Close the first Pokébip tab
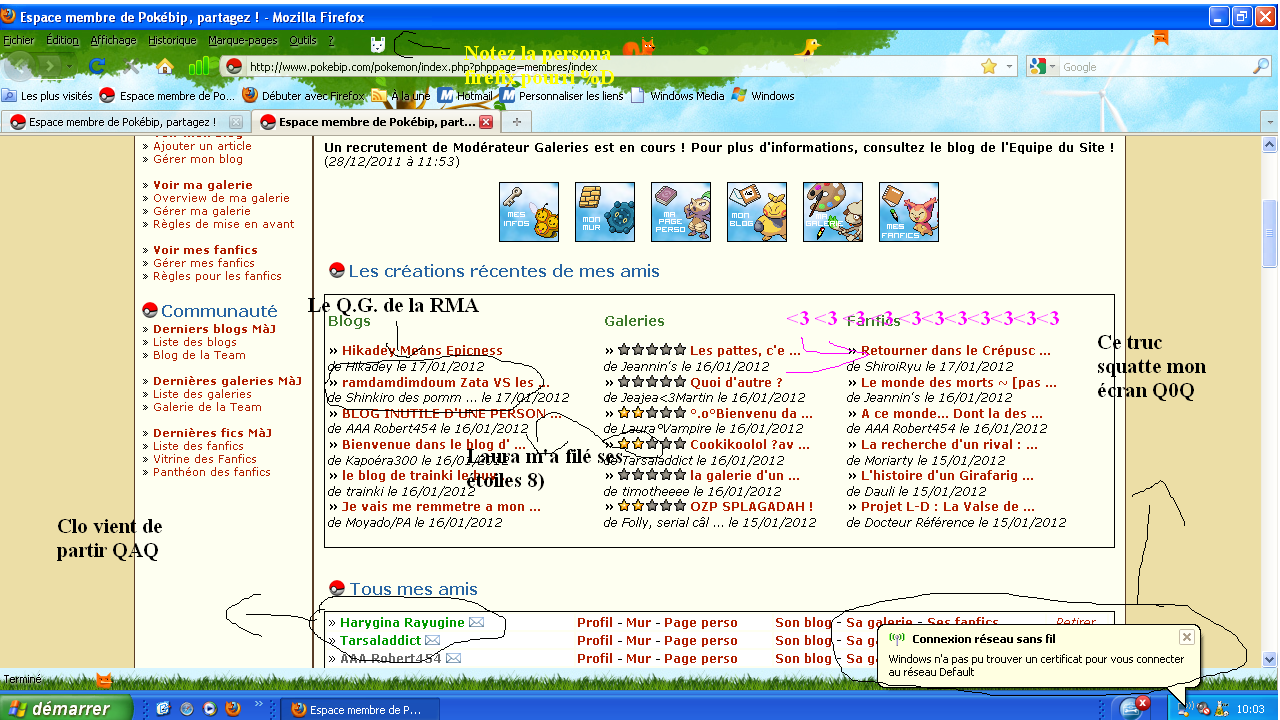 coord(236,122)
